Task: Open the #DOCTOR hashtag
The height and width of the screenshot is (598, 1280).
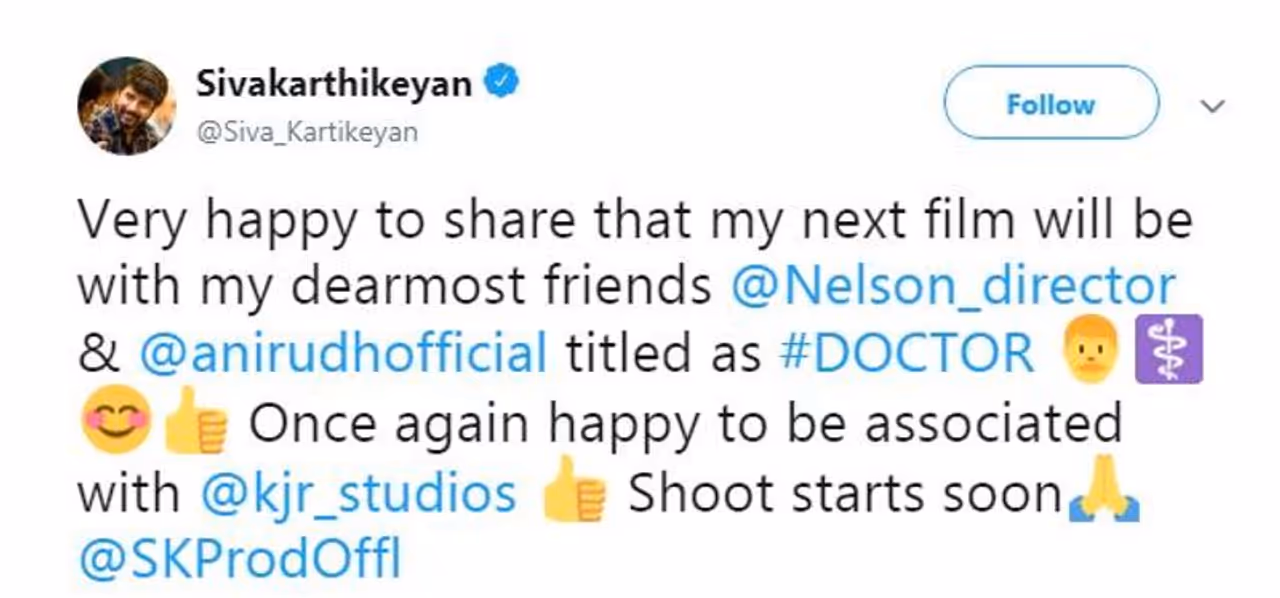Action: click(x=904, y=355)
